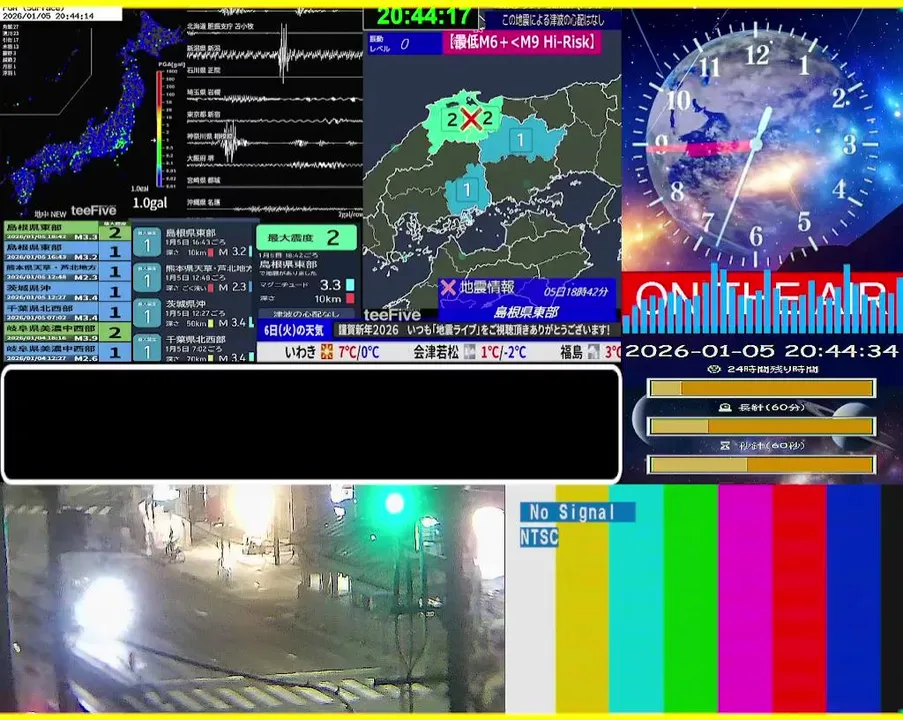Select the 岐阜県美濃中西部 M2.6 row
Image resolution: width=903 pixels, height=720 pixels.
point(67,352)
